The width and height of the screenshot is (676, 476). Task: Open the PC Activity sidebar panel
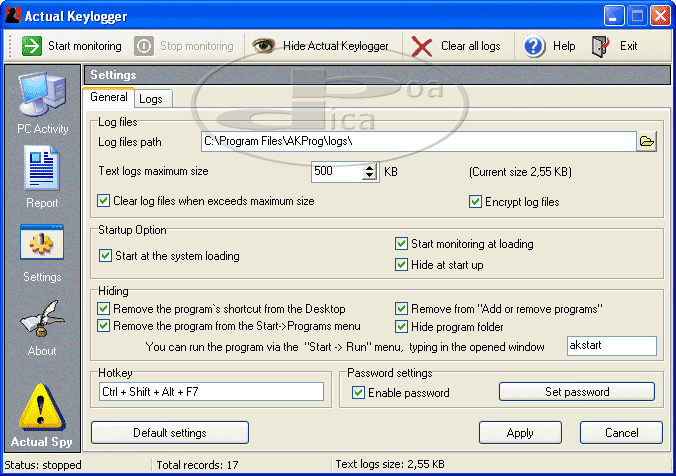(x=42, y=100)
